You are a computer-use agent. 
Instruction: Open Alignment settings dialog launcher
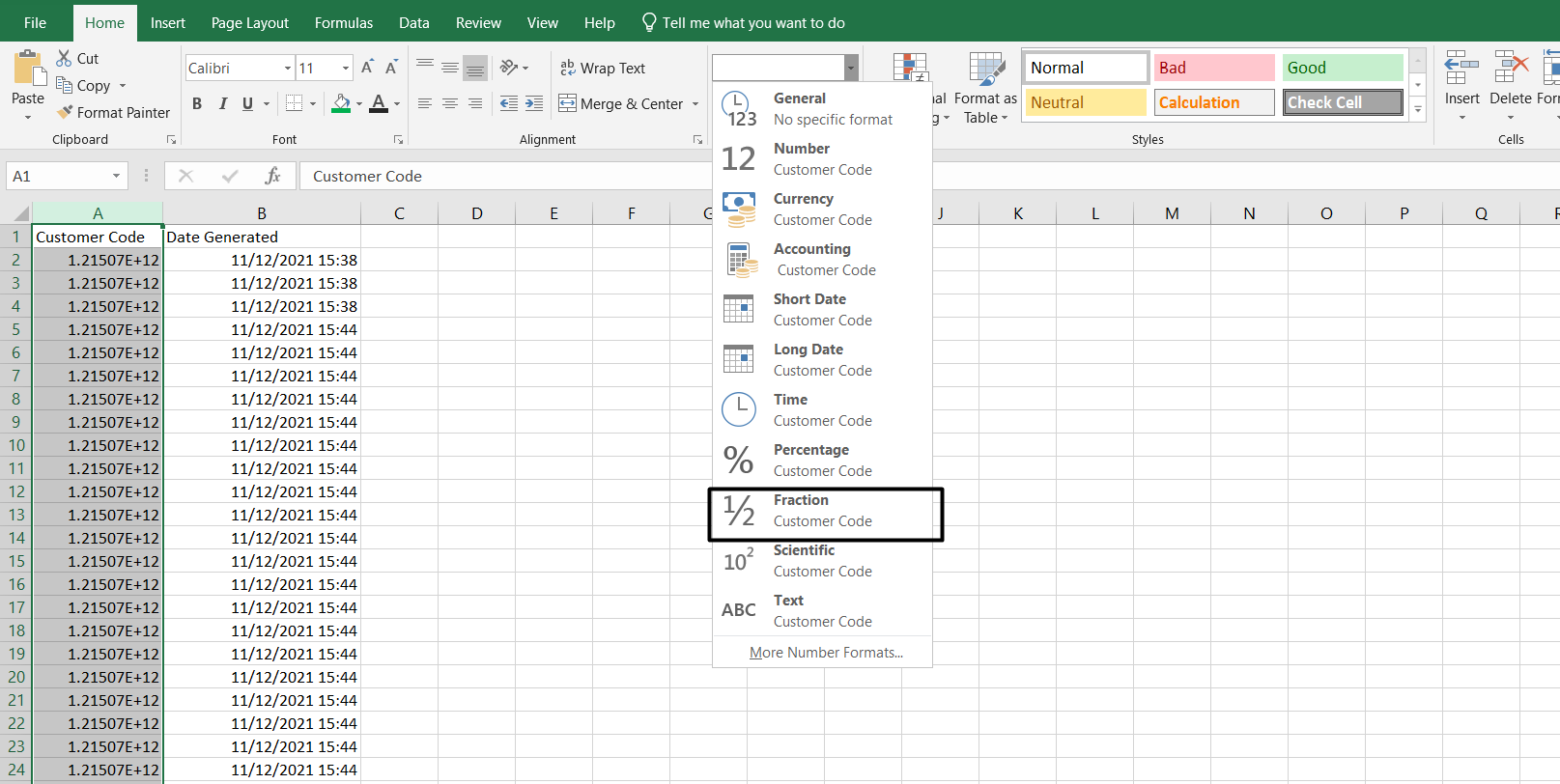tap(697, 140)
